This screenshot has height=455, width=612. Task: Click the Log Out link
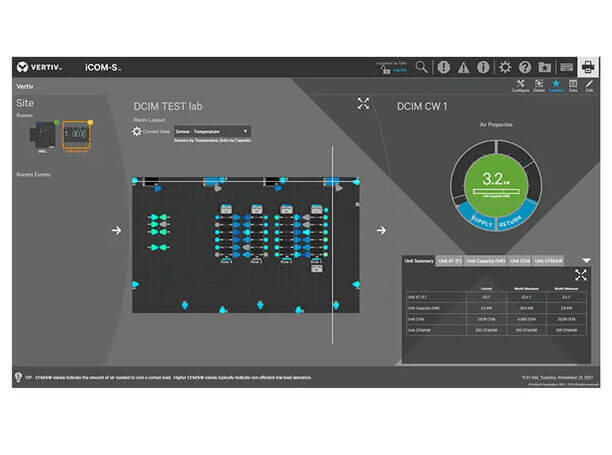[400, 70]
